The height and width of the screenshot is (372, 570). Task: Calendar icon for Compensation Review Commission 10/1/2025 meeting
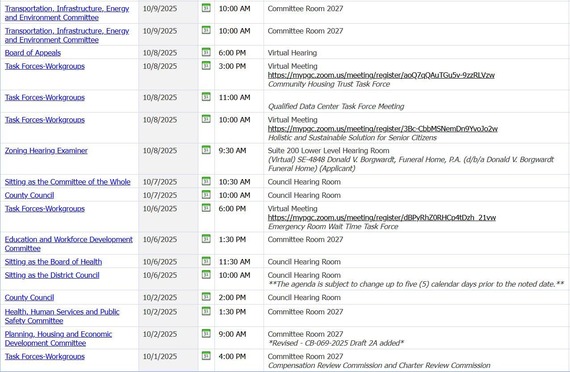pyautogui.click(x=206, y=356)
